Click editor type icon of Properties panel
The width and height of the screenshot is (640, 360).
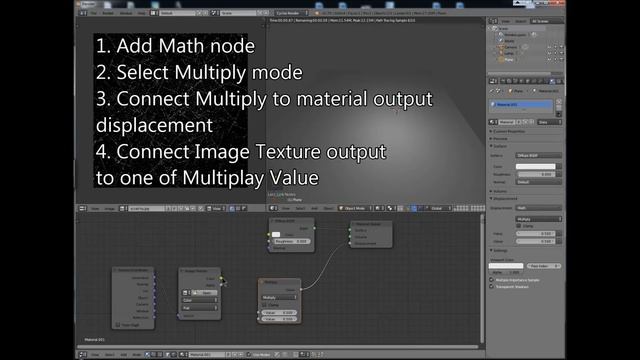point(493,81)
